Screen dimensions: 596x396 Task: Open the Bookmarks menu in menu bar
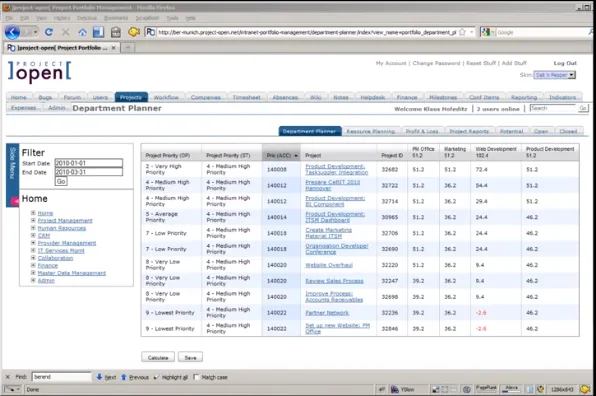(116, 18)
